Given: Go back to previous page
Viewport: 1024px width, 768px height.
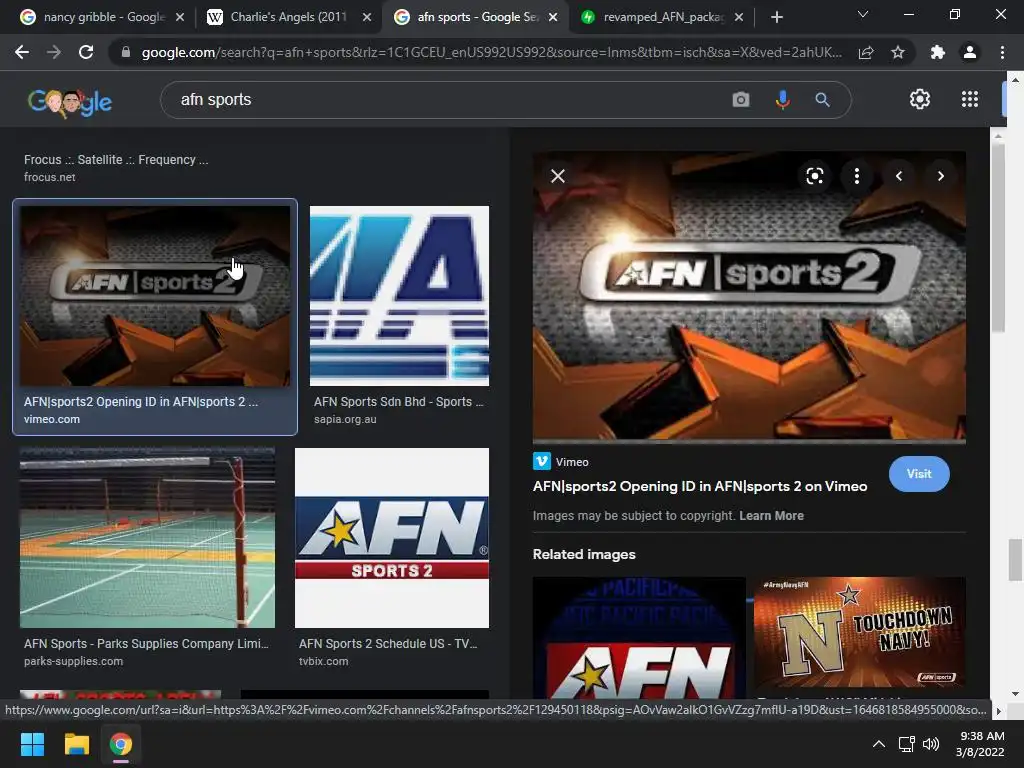Looking at the screenshot, I should click(22, 52).
